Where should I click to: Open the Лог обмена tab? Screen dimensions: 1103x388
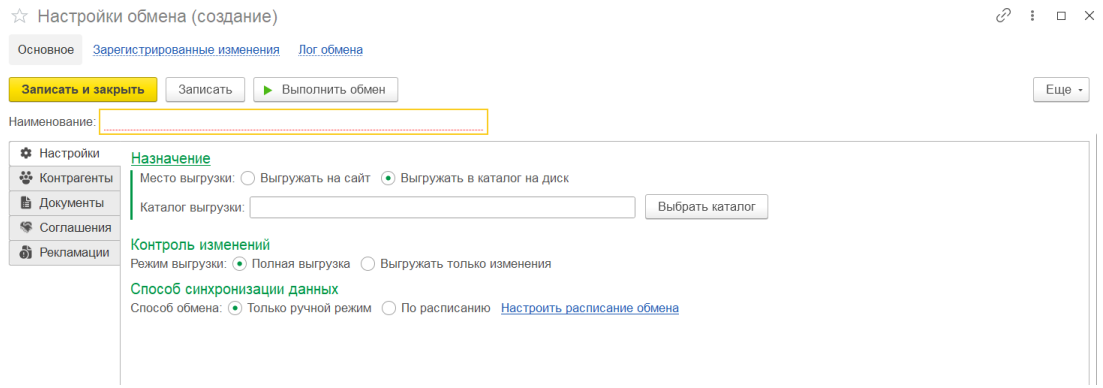(x=331, y=50)
